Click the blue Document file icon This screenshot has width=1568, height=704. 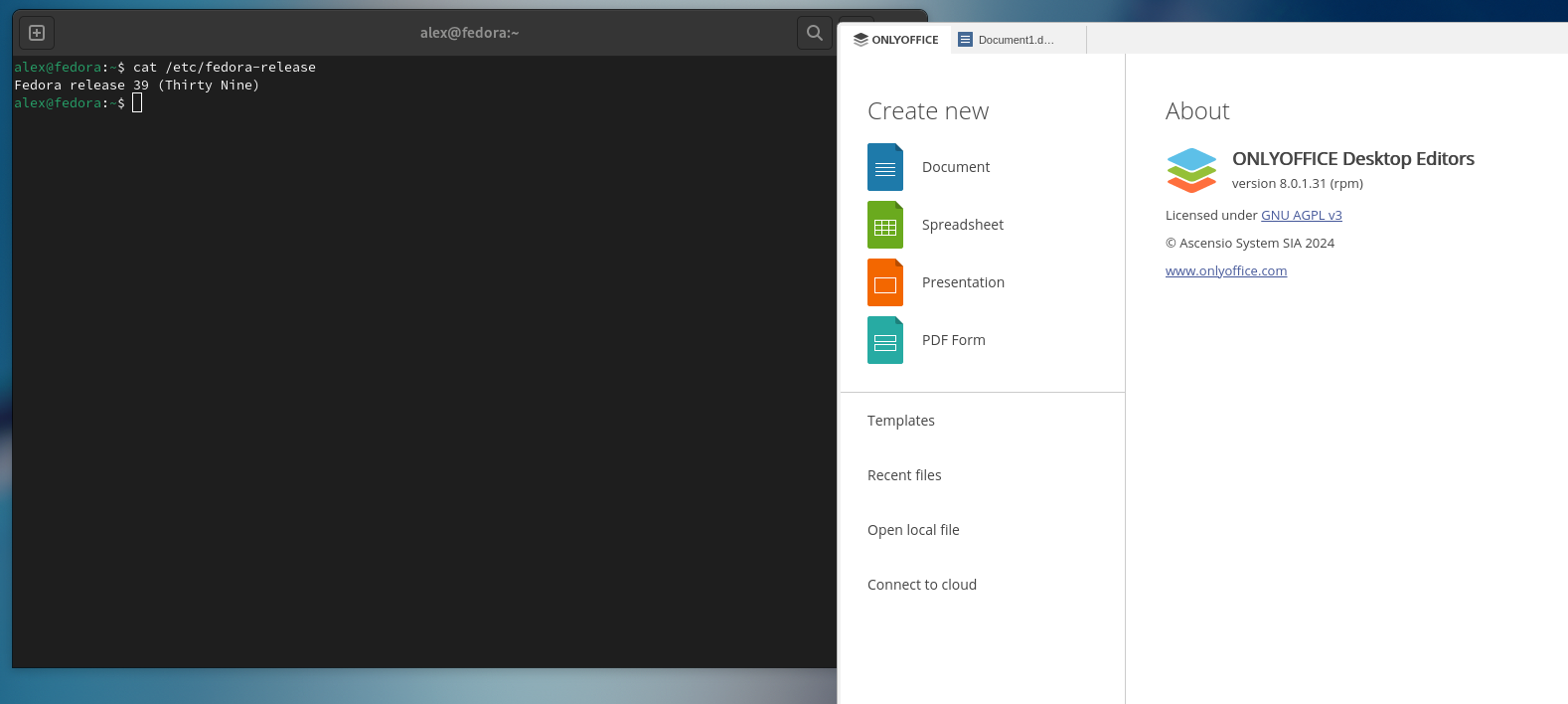[x=885, y=167]
